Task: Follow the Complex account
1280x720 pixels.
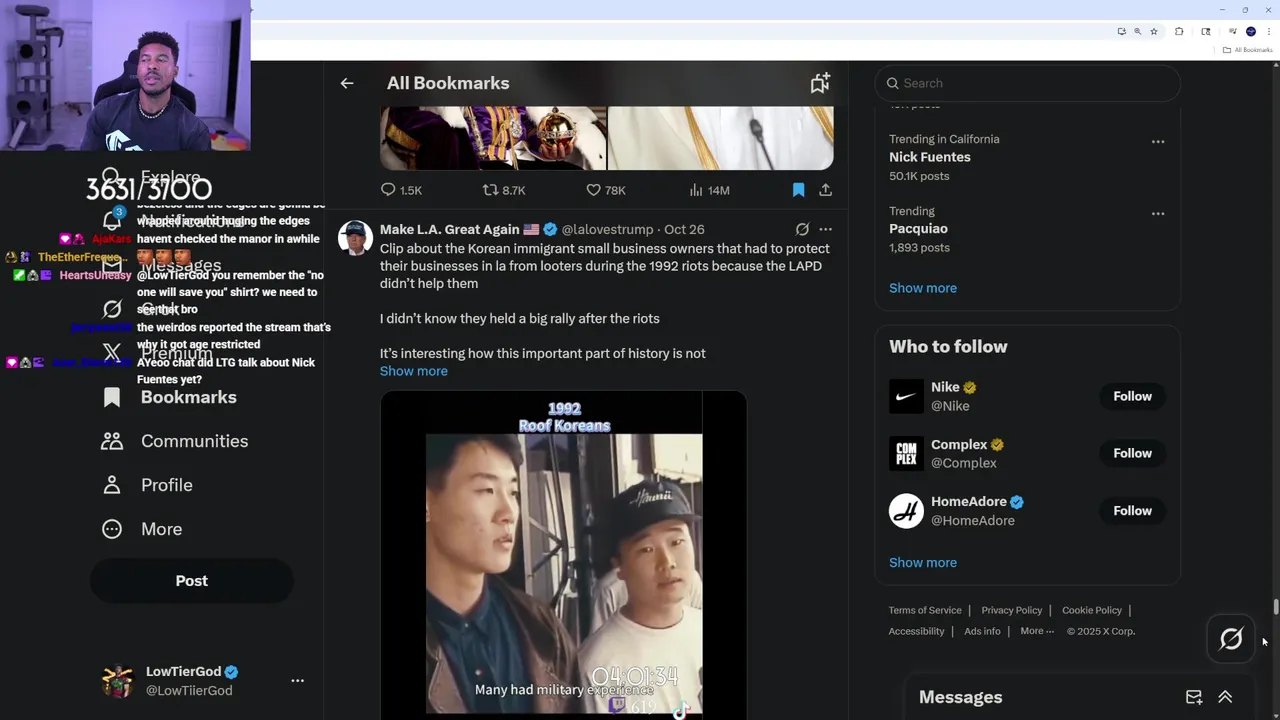Action: click(1132, 453)
